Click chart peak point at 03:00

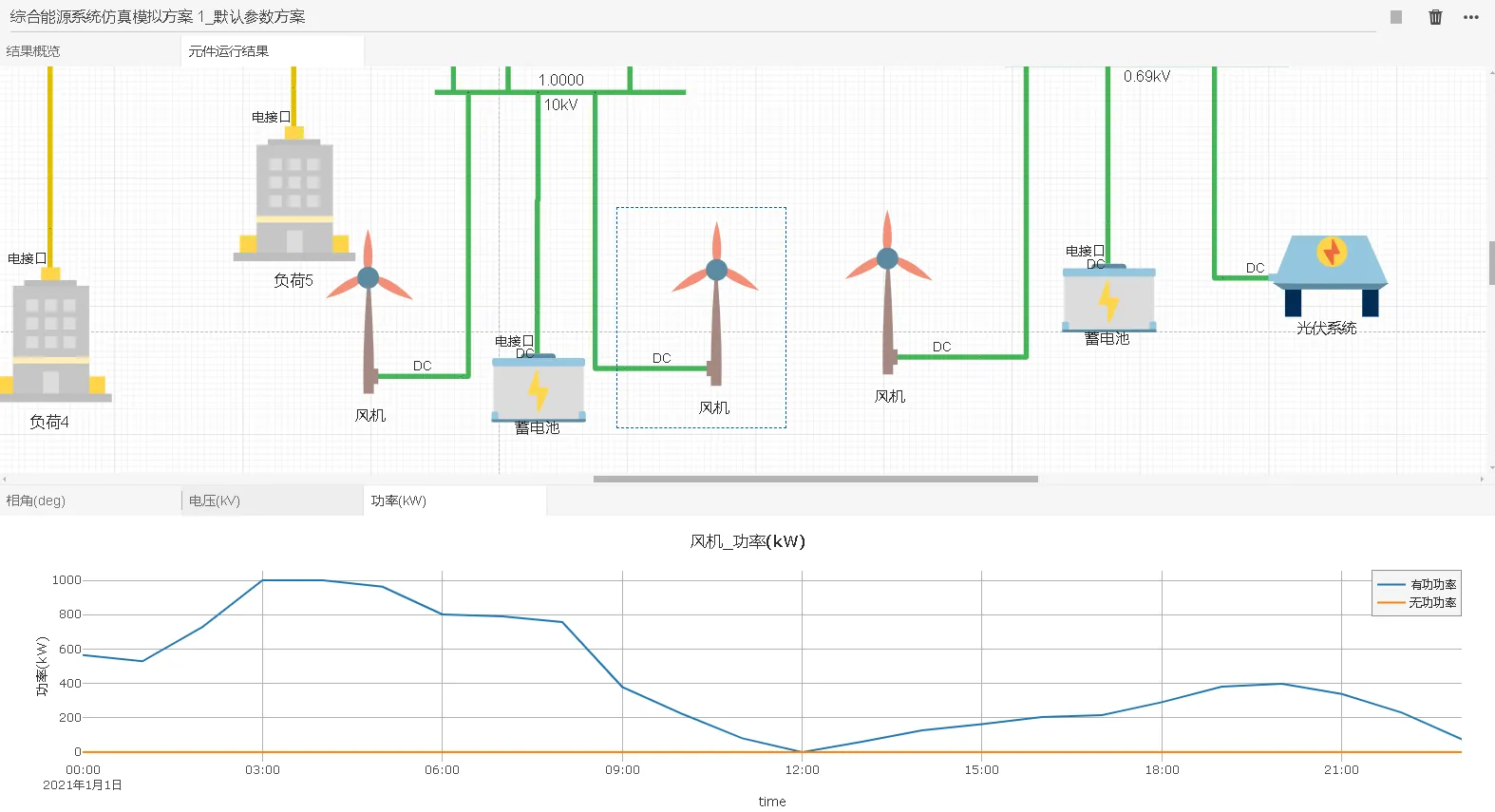262,580
